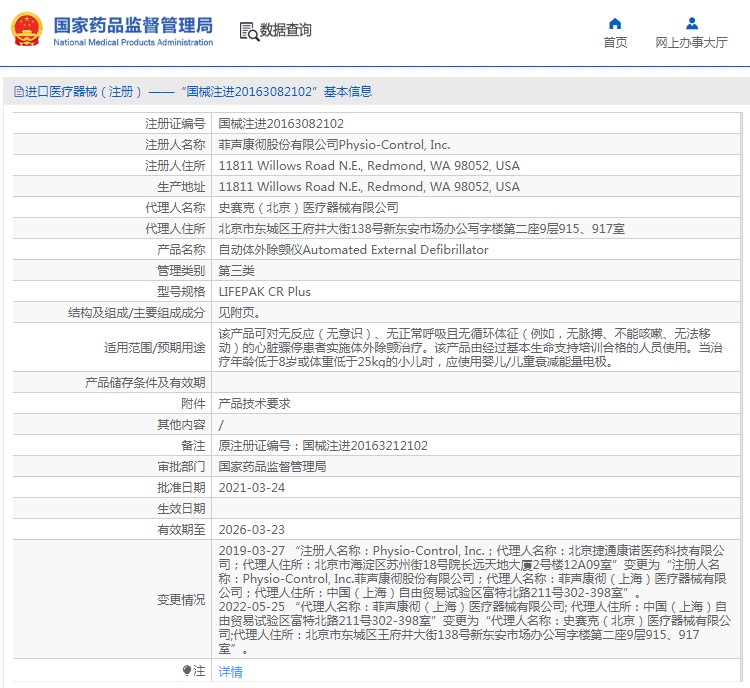Select the 审批部门 value 国家药品监督管理局
The height and width of the screenshot is (688, 750).
point(273,467)
